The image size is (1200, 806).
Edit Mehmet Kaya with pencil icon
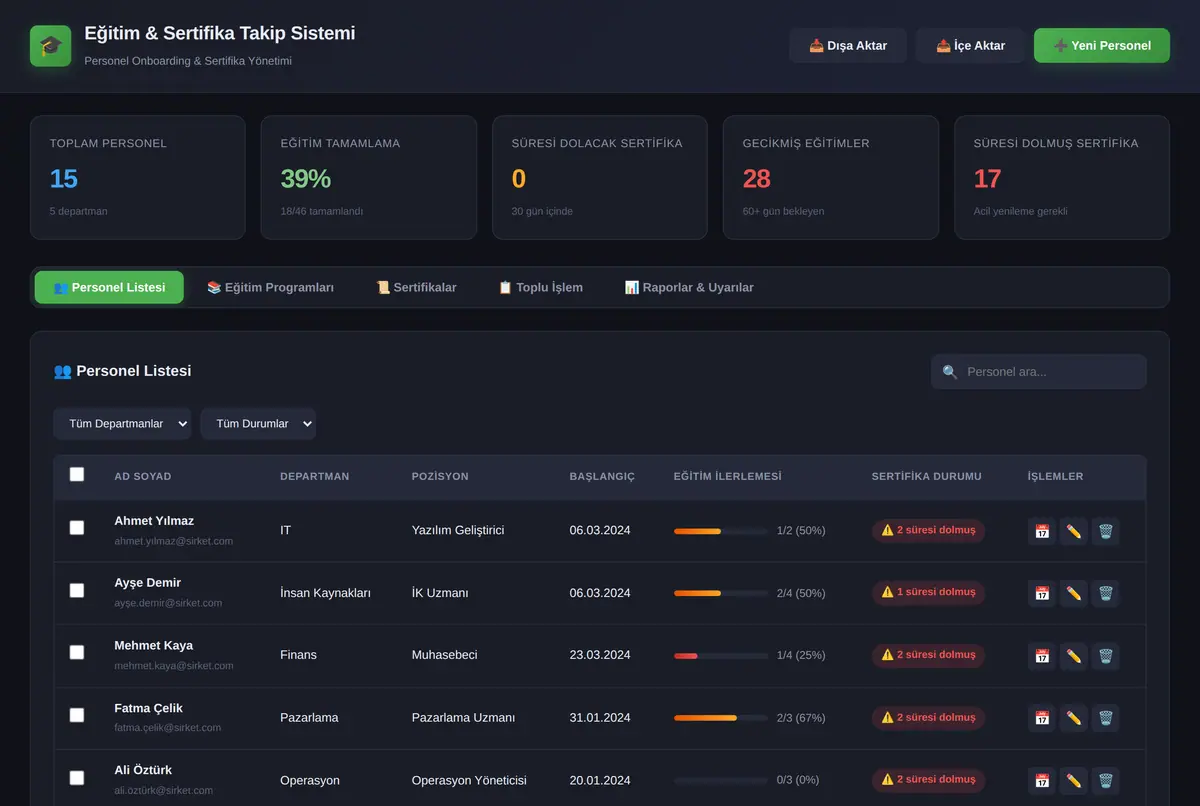coord(1074,656)
